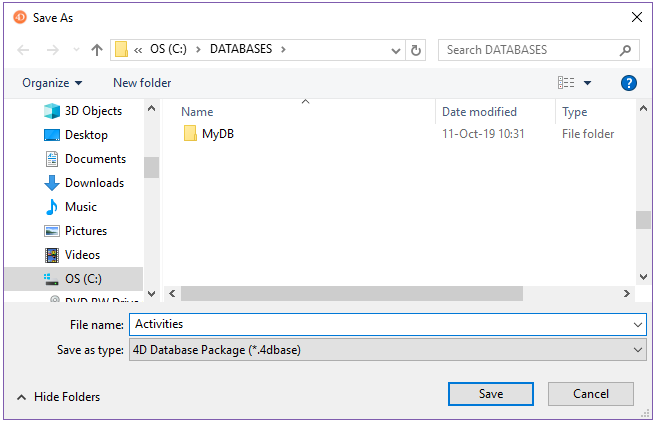Expand the Save as type dropdown

(638, 350)
